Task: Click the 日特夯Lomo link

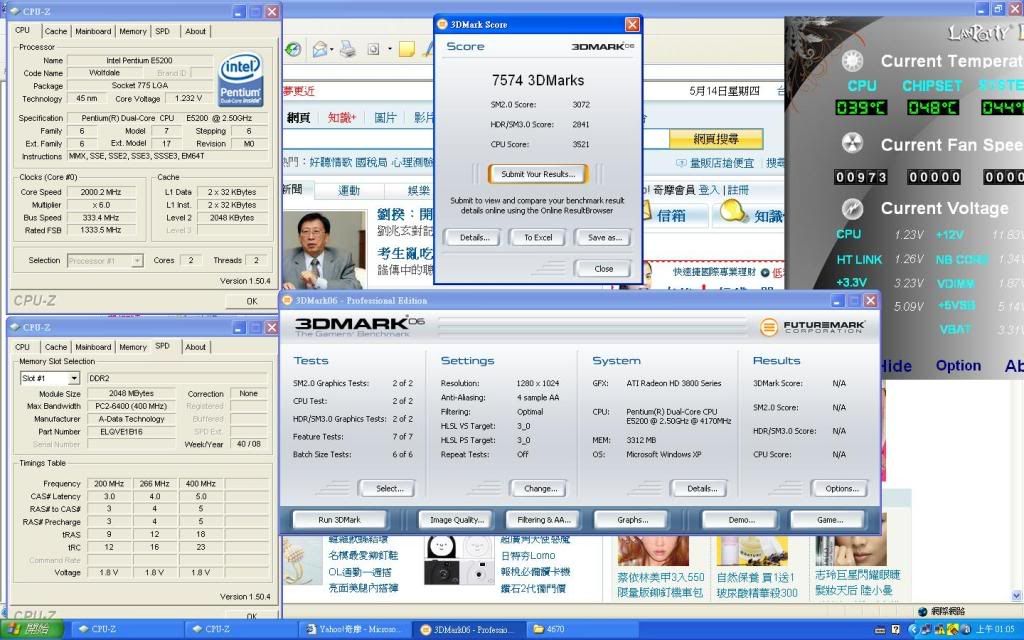Action: pos(528,556)
